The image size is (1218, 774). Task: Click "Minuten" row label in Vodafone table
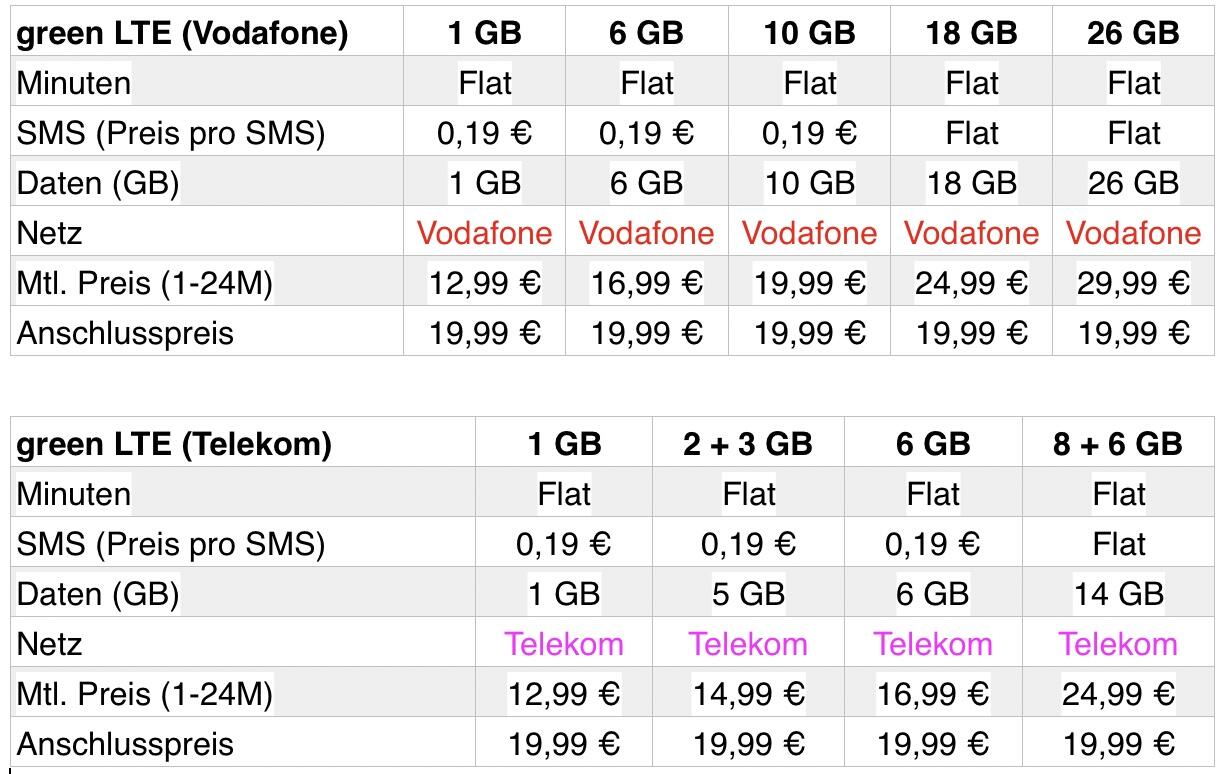point(73,83)
